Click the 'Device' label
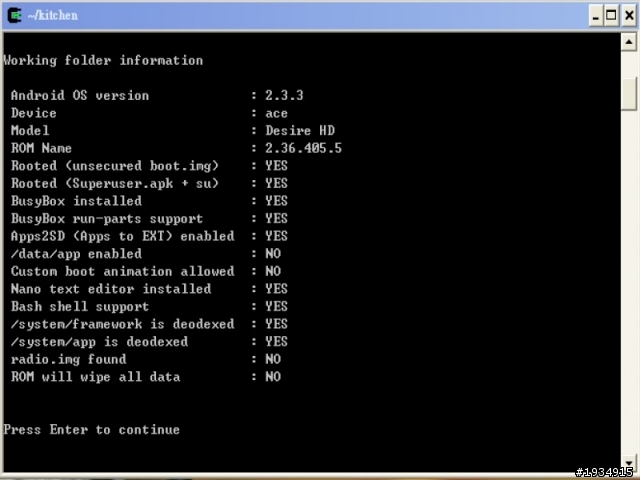 [33, 113]
